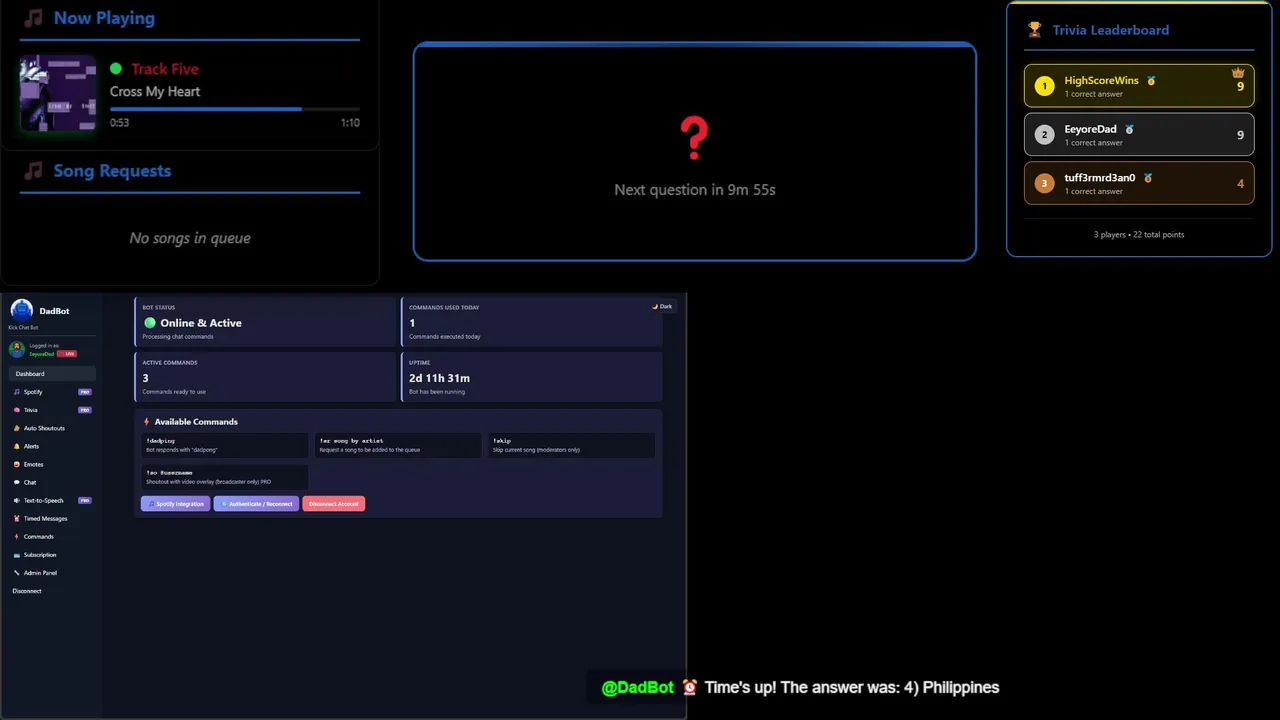Screen dimensions: 1280x720
Task: Click the Subscription card sidebar icon
Action: (x=16, y=555)
